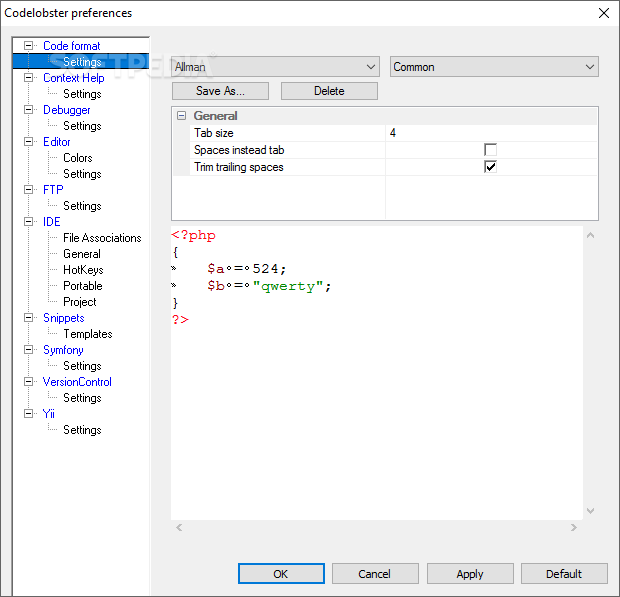Open Settings under FTP
Screen dimensions: 620x597
[82, 206]
